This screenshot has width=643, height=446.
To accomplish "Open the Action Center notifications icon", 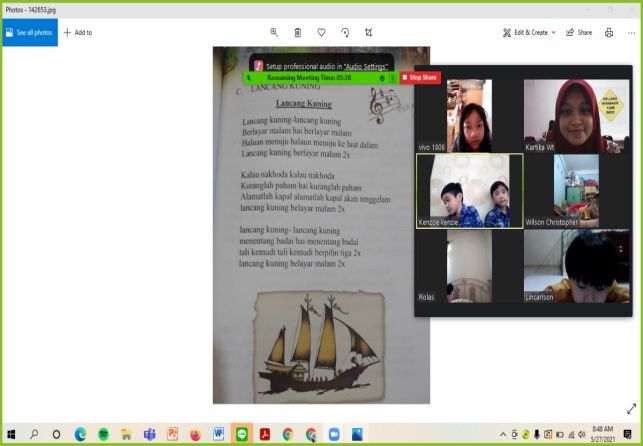I will click(627, 434).
